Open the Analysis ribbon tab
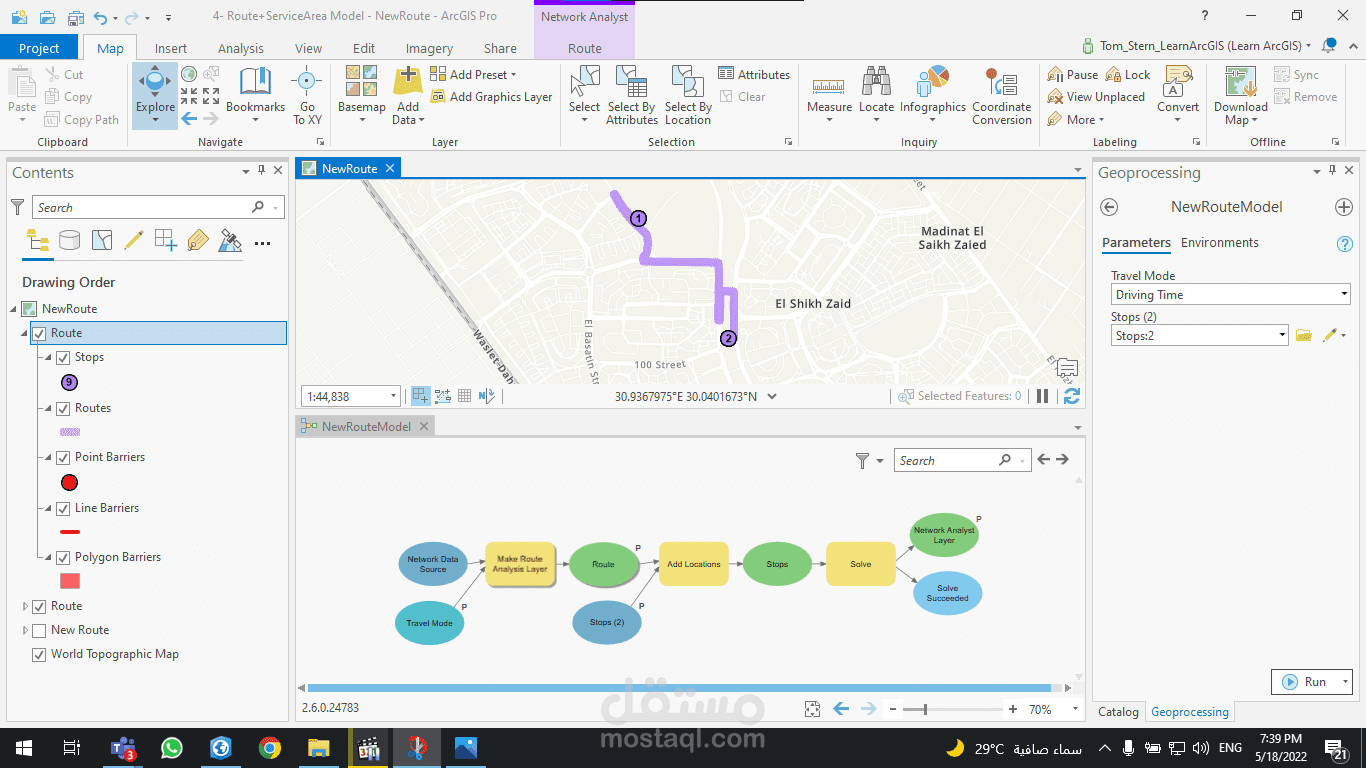 point(241,48)
